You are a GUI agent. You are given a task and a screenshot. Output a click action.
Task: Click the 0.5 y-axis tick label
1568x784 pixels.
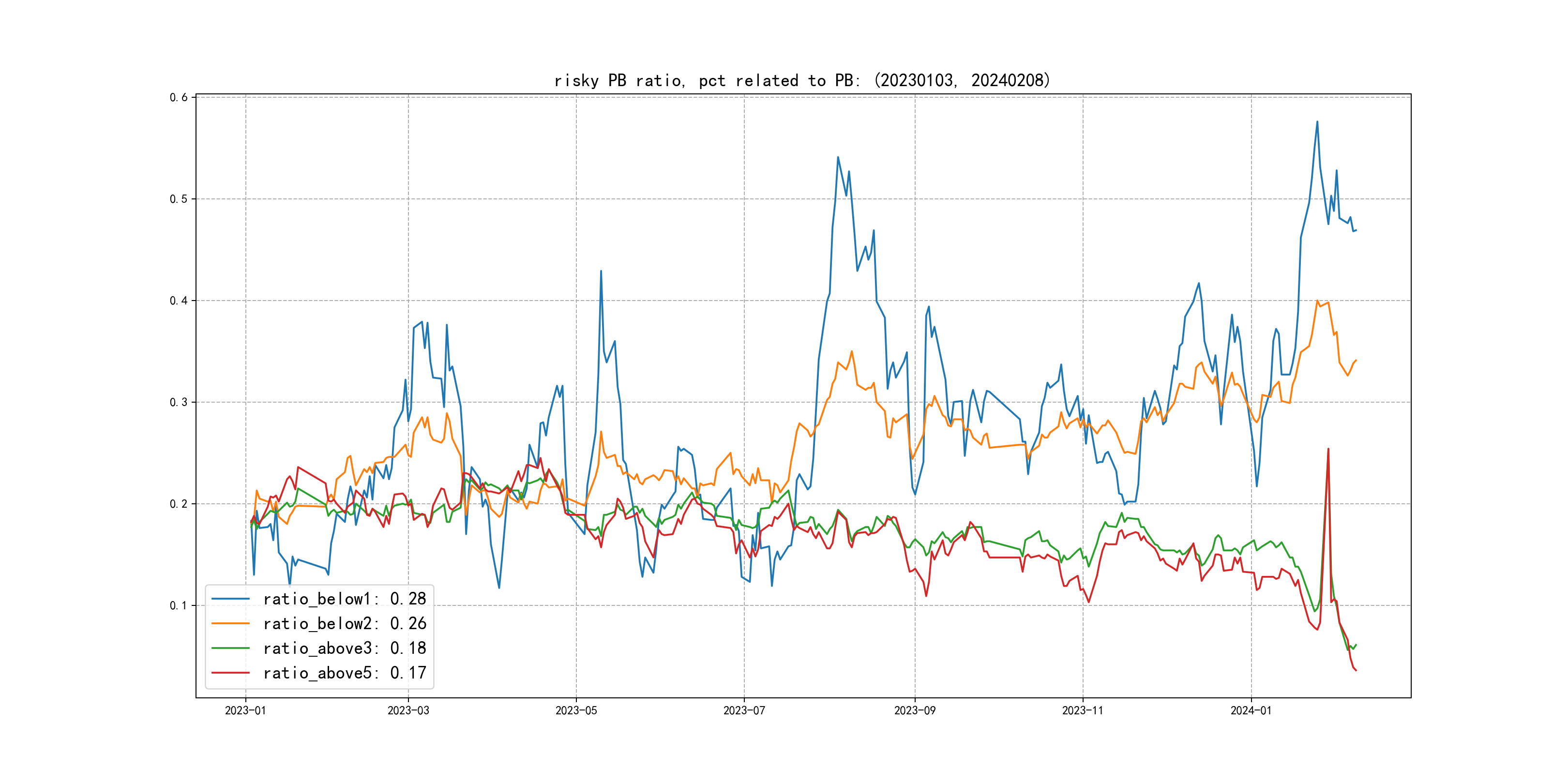[x=179, y=199]
